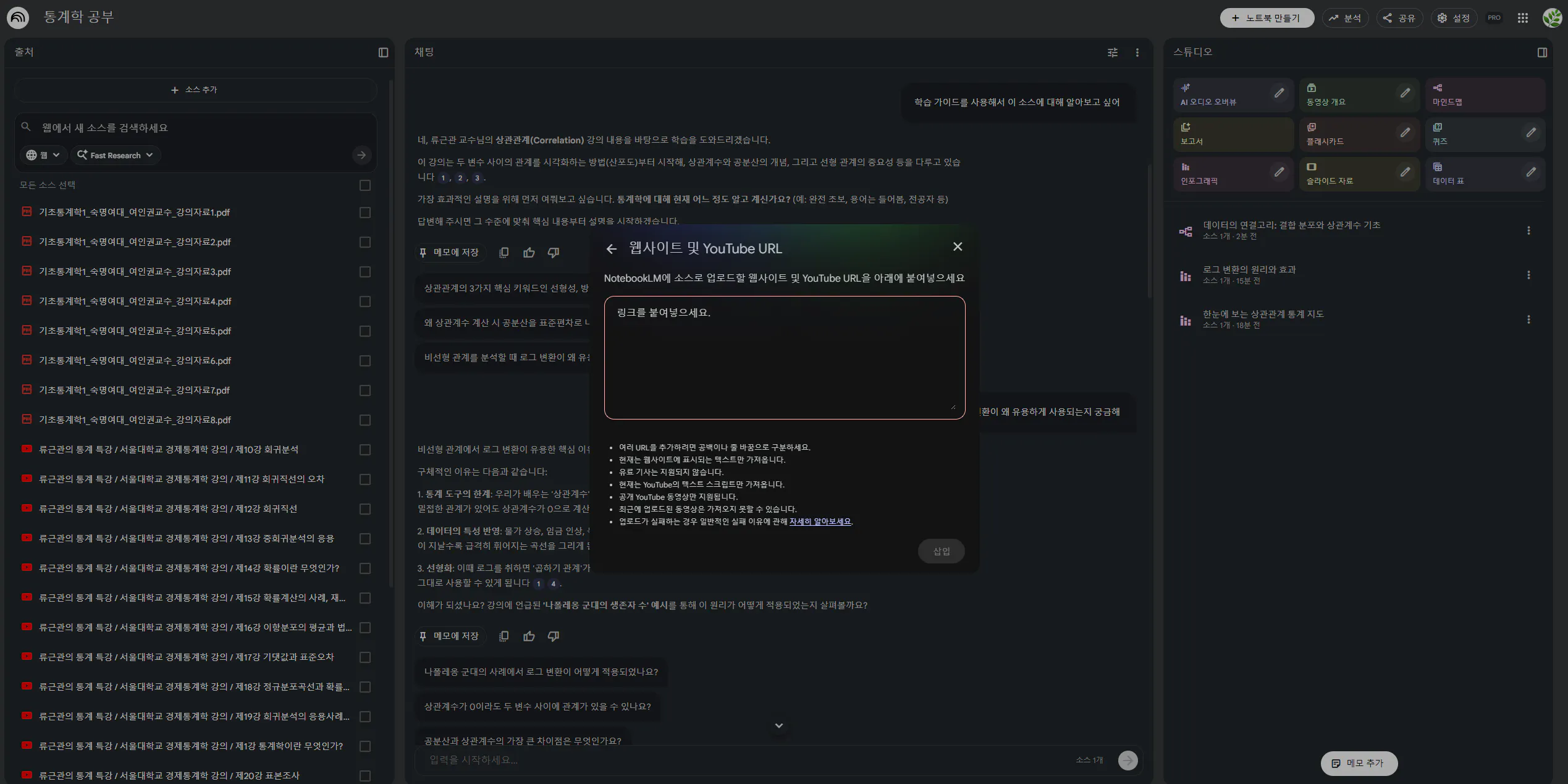Open the 설정 menu

1454,18
